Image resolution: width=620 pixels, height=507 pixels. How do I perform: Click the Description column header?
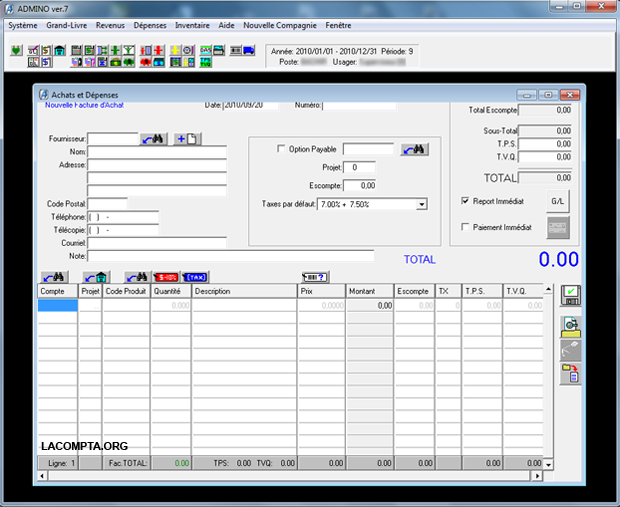(244, 291)
